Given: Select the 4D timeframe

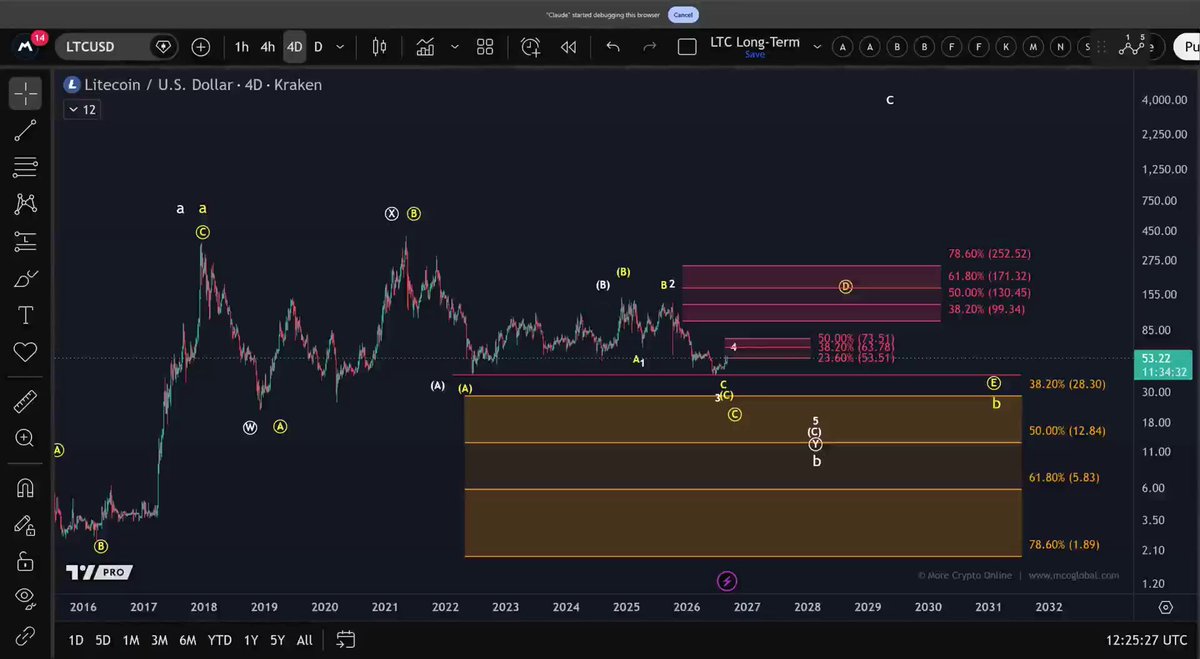Looking at the screenshot, I should [x=294, y=47].
